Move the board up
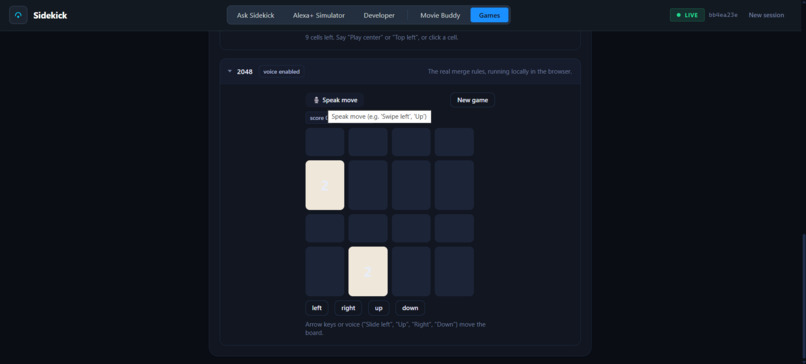This screenshot has width=806, height=364. click(379, 308)
